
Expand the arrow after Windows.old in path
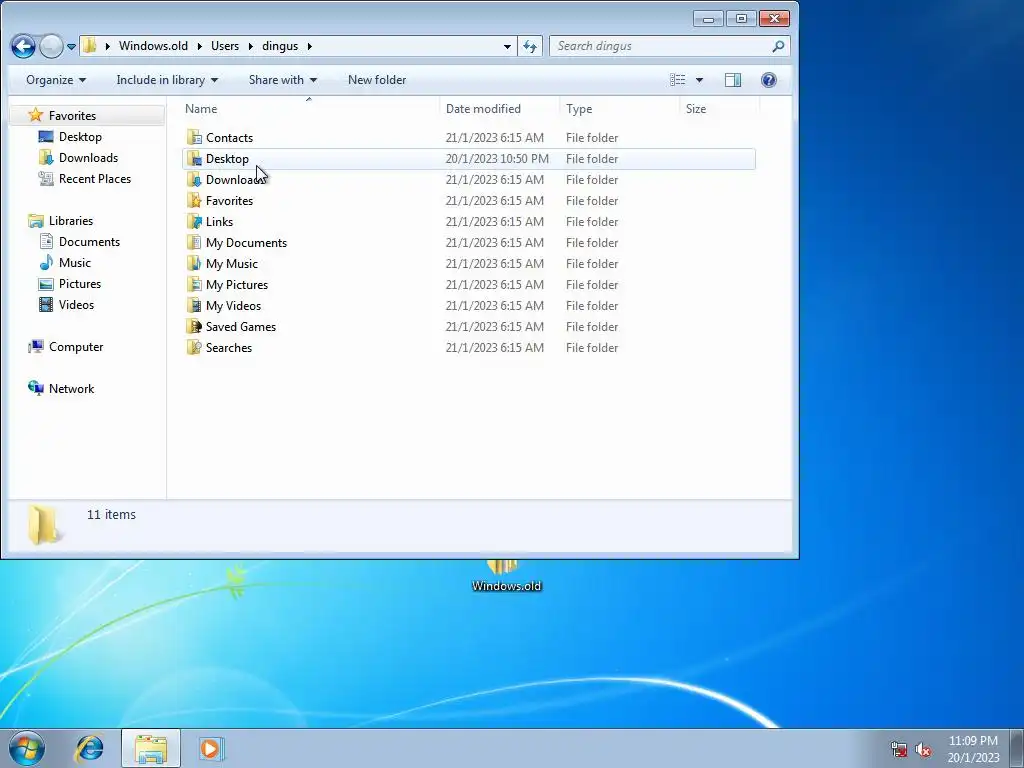pyautogui.click(x=200, y=46)
